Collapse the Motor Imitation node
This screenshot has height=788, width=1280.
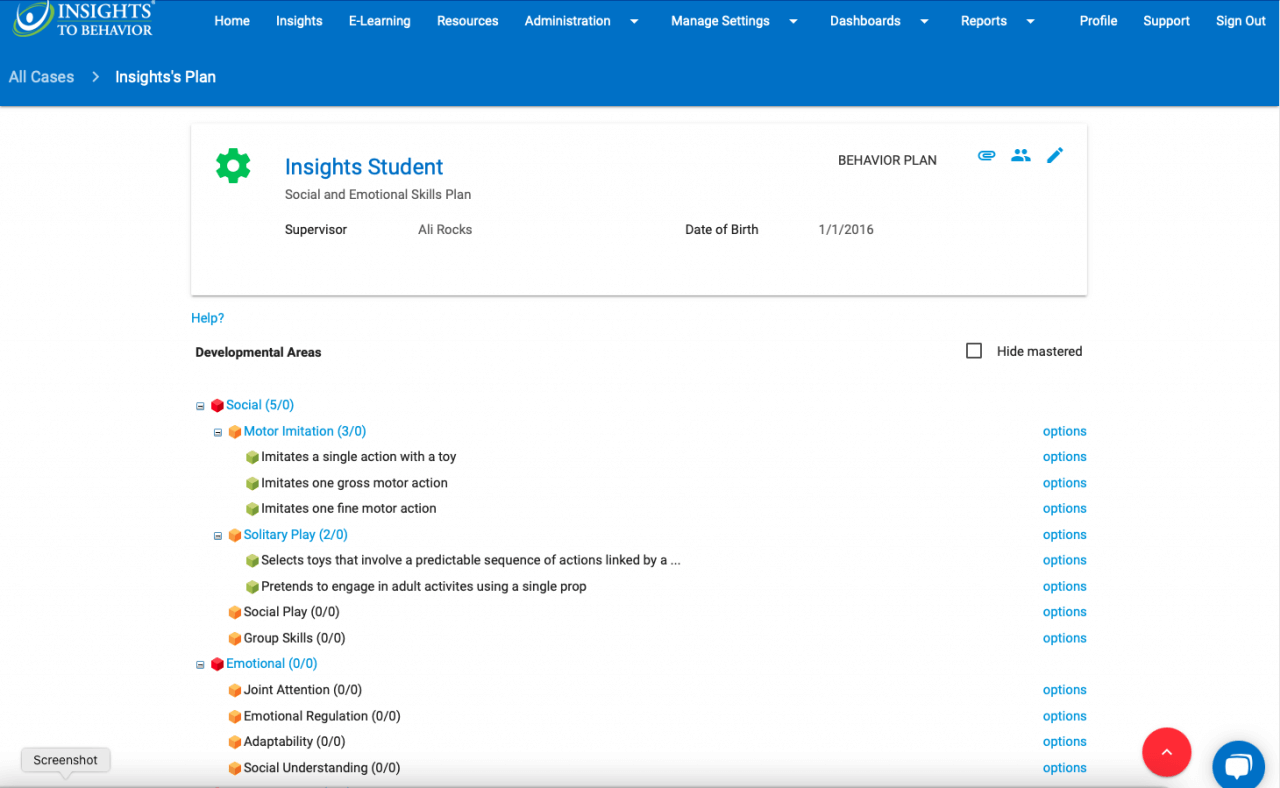[218, 432]
